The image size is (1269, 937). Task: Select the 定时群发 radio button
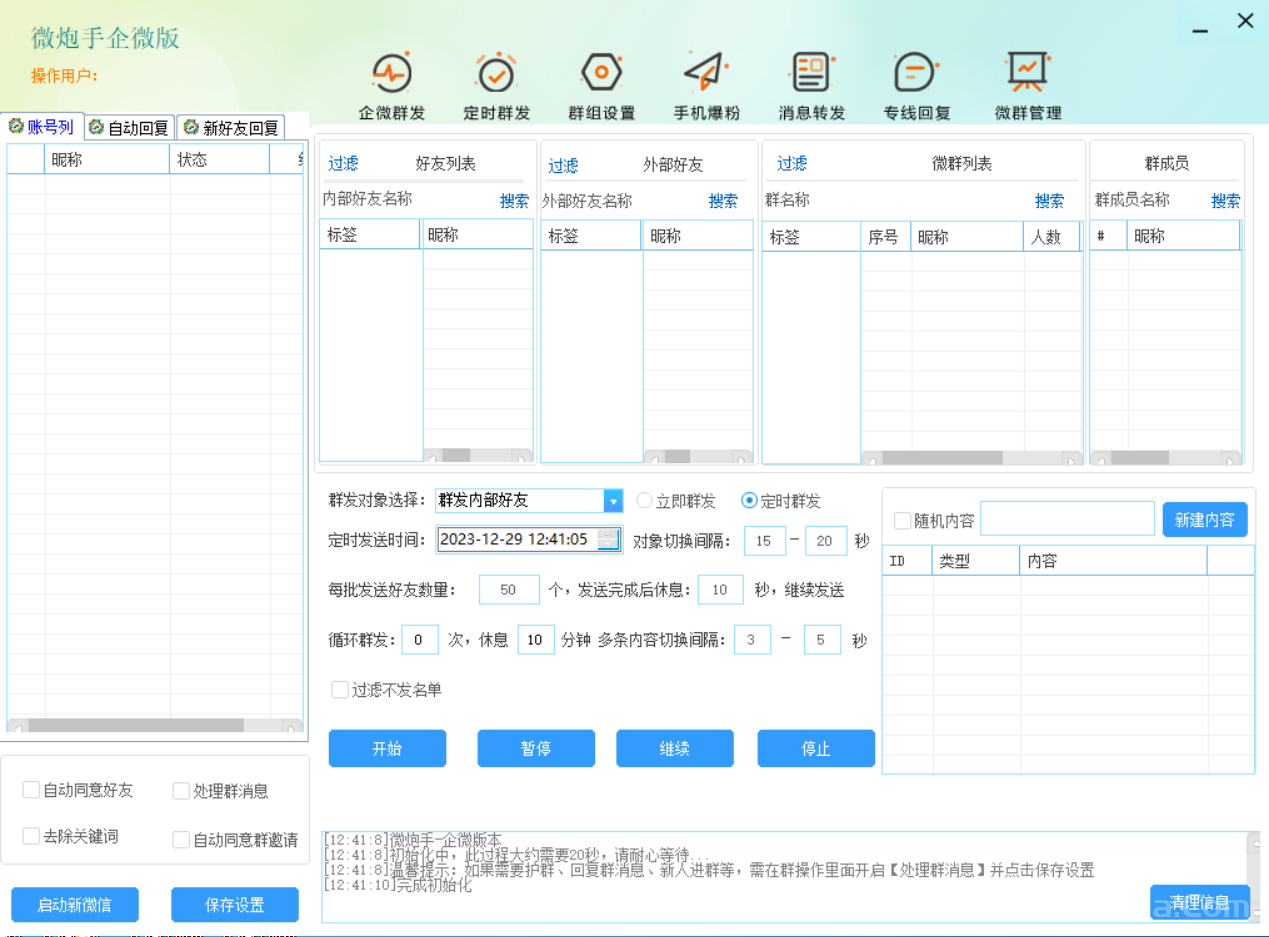click(x=750, y=501)
